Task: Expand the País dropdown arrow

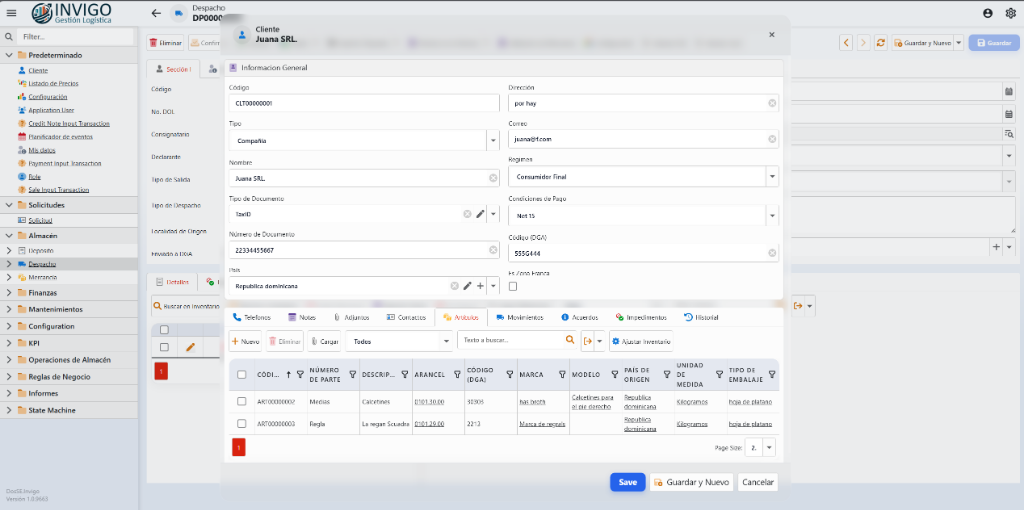Action: (493, 286)
